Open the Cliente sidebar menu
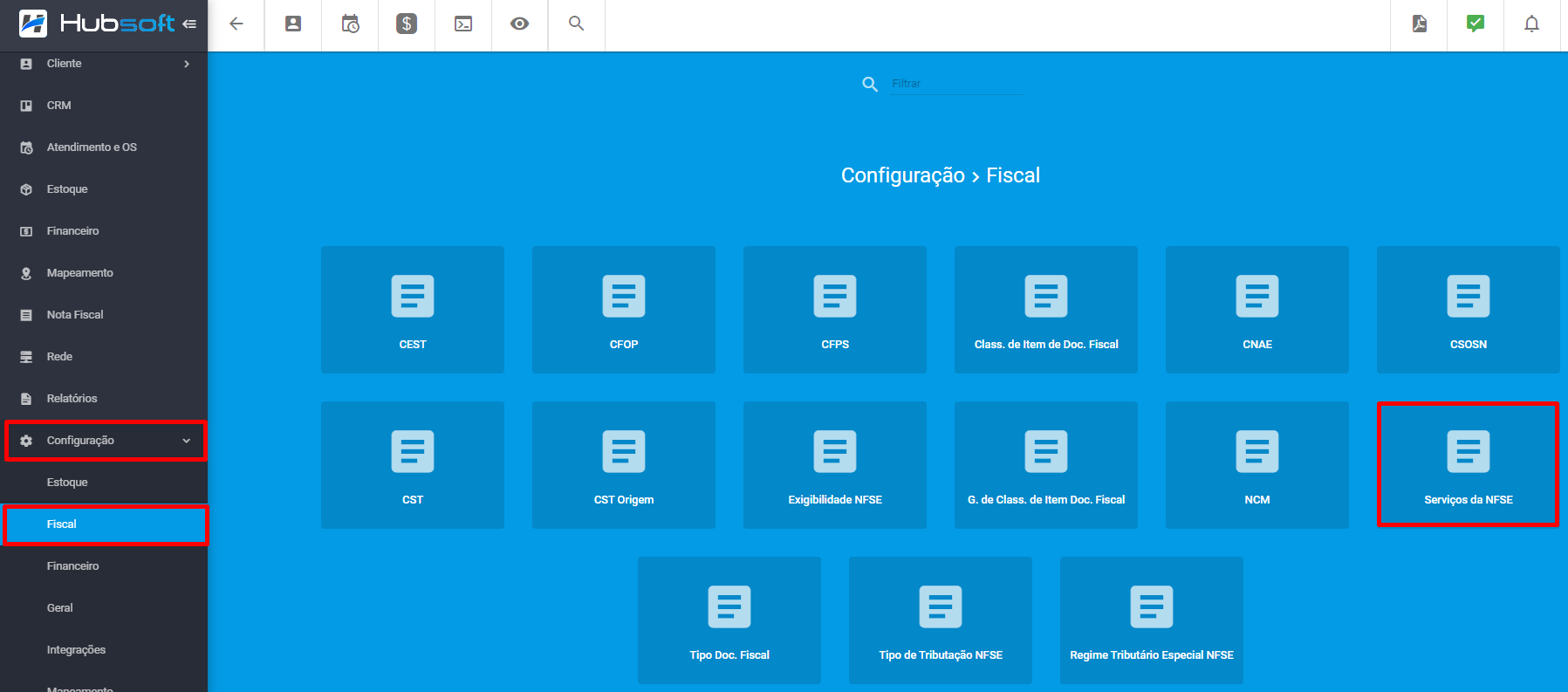 (104, 64)
